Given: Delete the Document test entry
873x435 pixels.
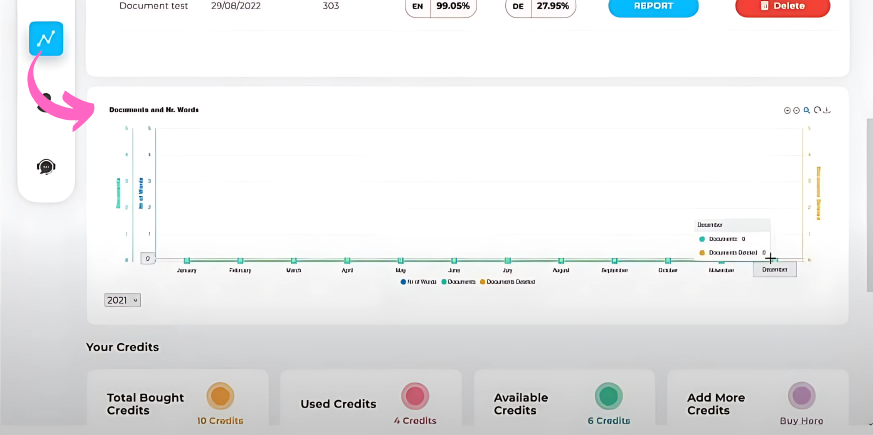Looking at the screenshot, I should click(x=783, y=6).
